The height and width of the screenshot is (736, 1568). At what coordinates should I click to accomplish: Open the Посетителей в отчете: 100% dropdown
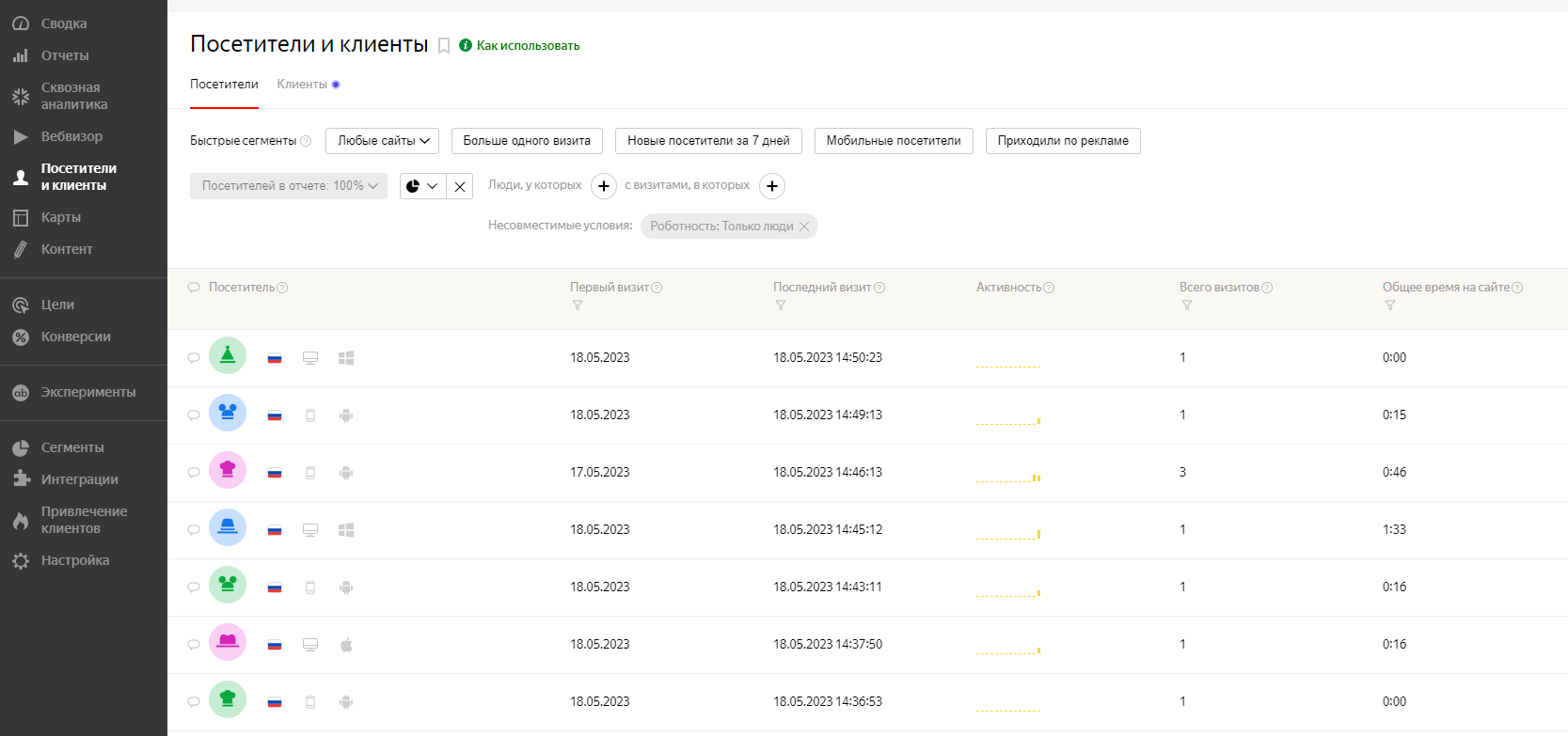(289, 186)
